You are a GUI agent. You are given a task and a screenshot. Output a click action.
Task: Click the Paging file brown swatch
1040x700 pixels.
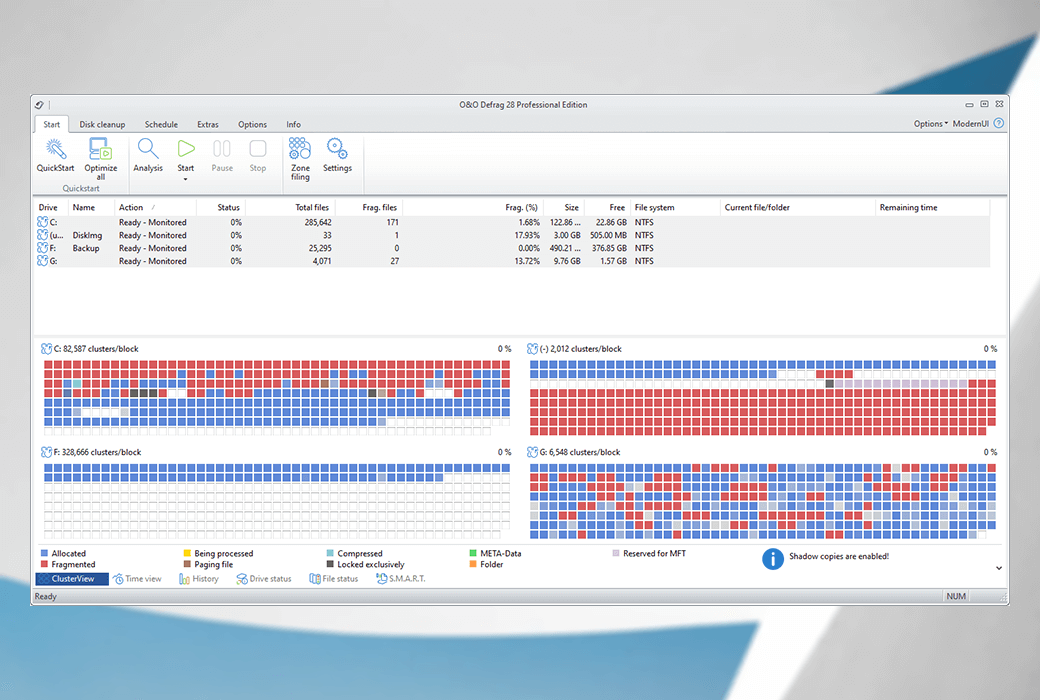click(x=187, y=564)
